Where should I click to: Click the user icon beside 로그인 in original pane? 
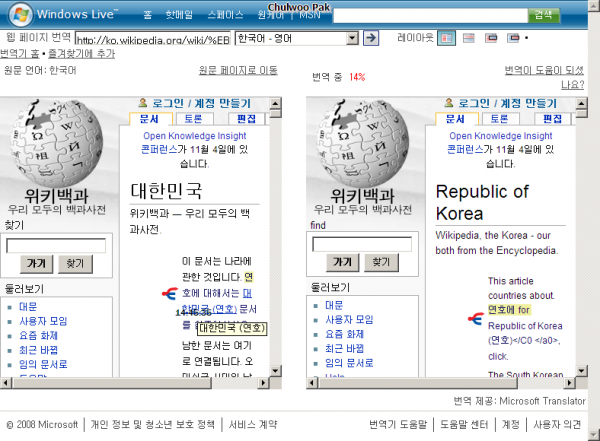(x=143, y=103)
